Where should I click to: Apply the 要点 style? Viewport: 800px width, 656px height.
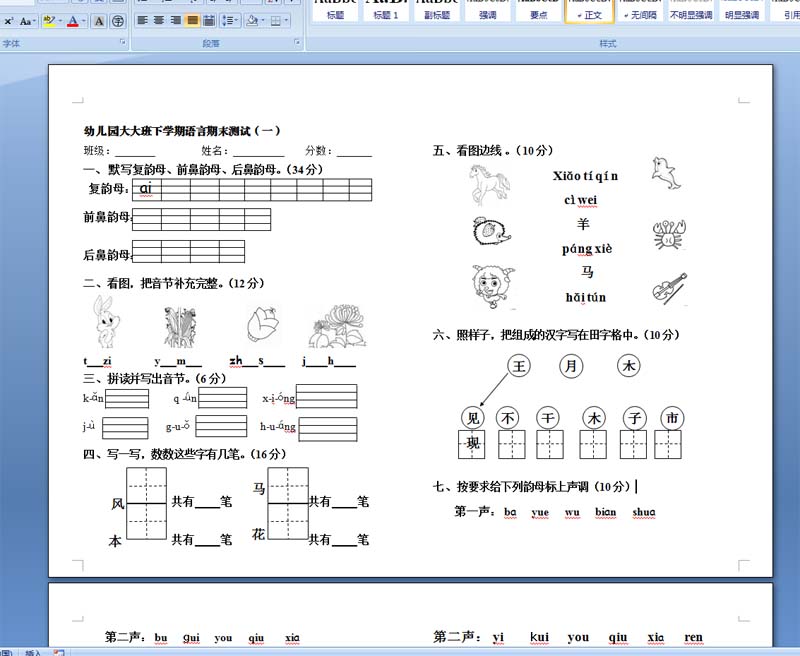(x=539, y=11)
